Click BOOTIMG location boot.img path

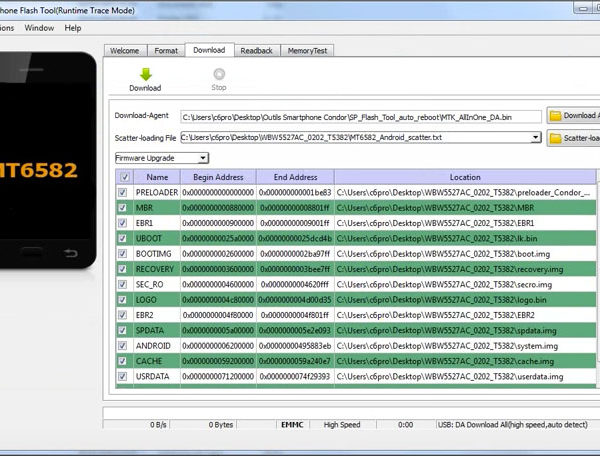coord(443,254)
